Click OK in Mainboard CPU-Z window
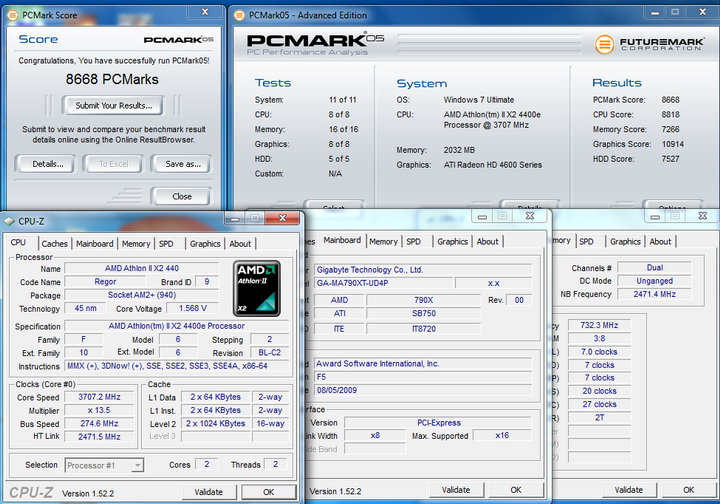This screenshot has width=720, height=504. point(516,490)
